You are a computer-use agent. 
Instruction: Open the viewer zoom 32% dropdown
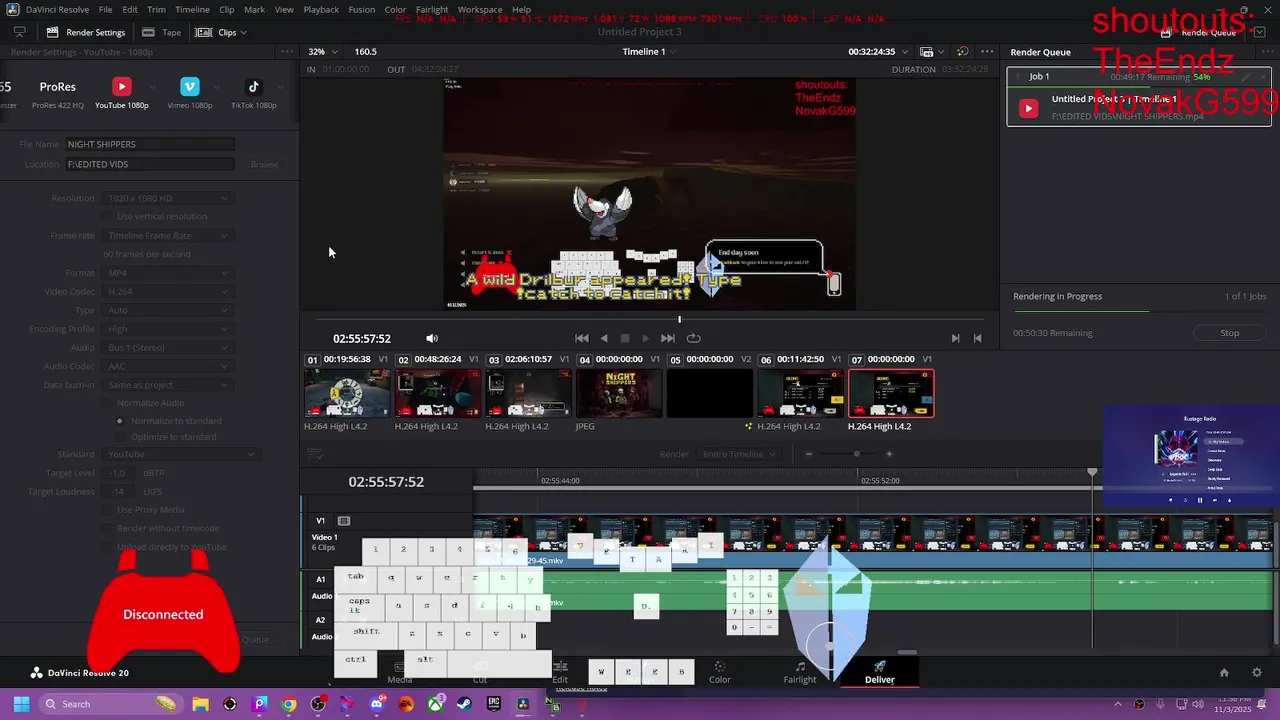click(322, 52)
